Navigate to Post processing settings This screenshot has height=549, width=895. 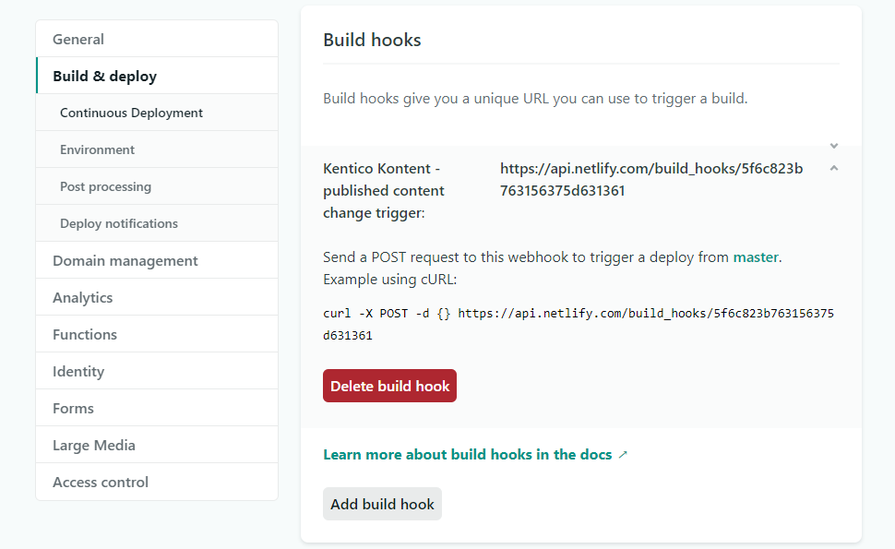(x=105, y=187)
